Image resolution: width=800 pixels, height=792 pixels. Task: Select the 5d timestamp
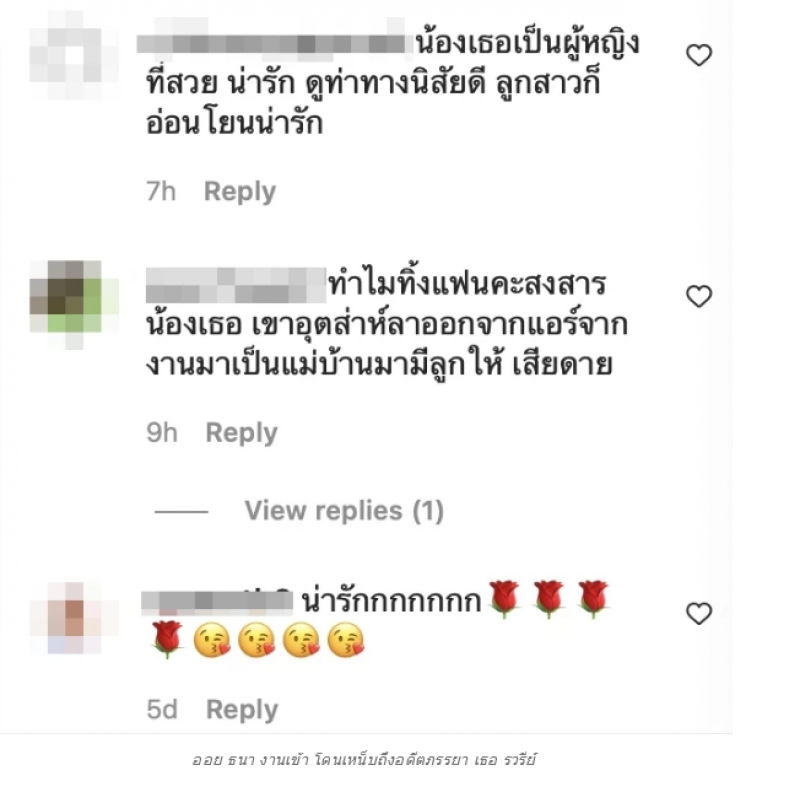click(162, 710)
